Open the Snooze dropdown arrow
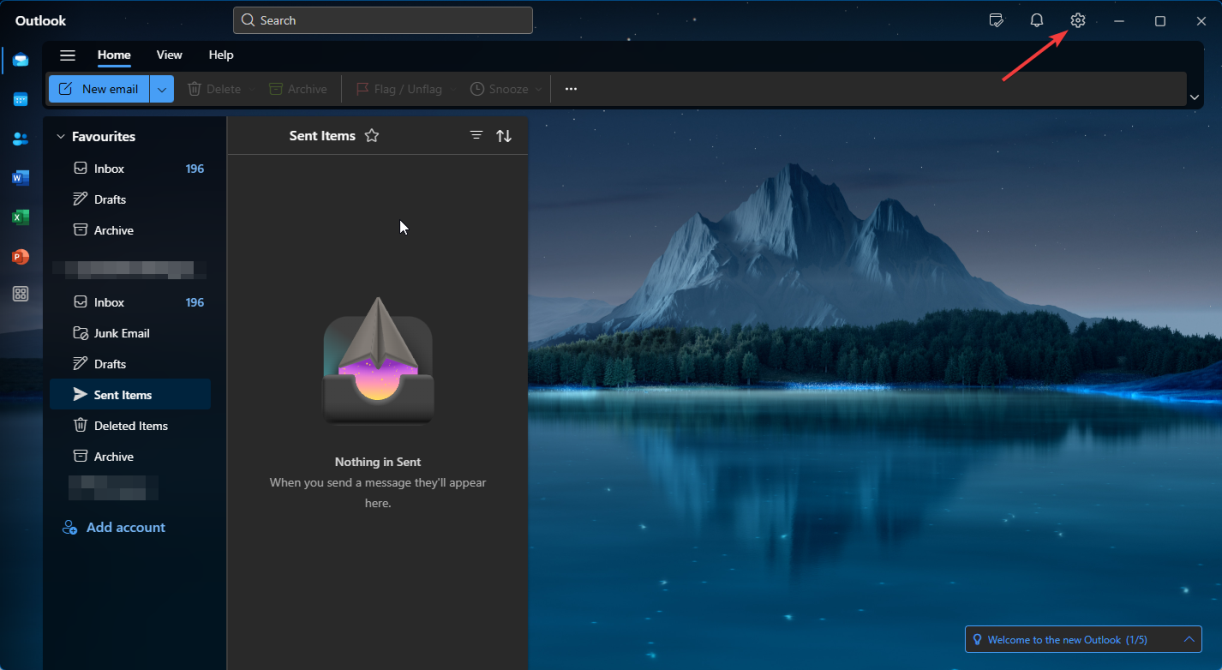 coord(539,89)
